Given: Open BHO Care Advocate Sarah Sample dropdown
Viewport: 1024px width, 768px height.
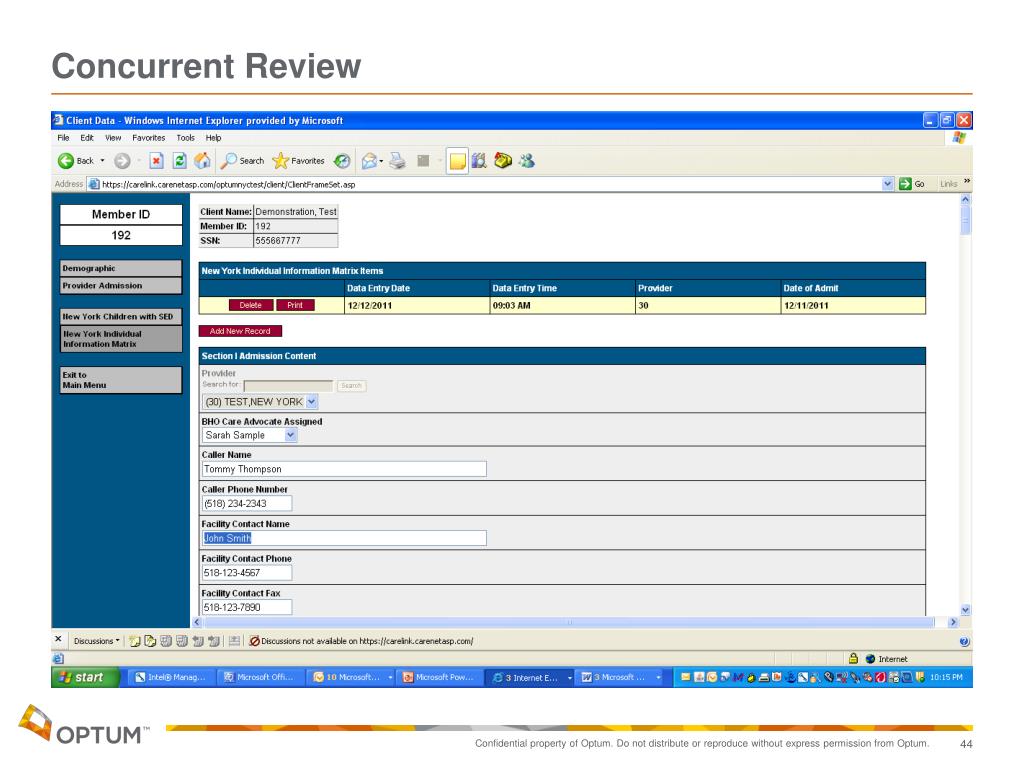Looking at the screenshot, I should 290,436.
